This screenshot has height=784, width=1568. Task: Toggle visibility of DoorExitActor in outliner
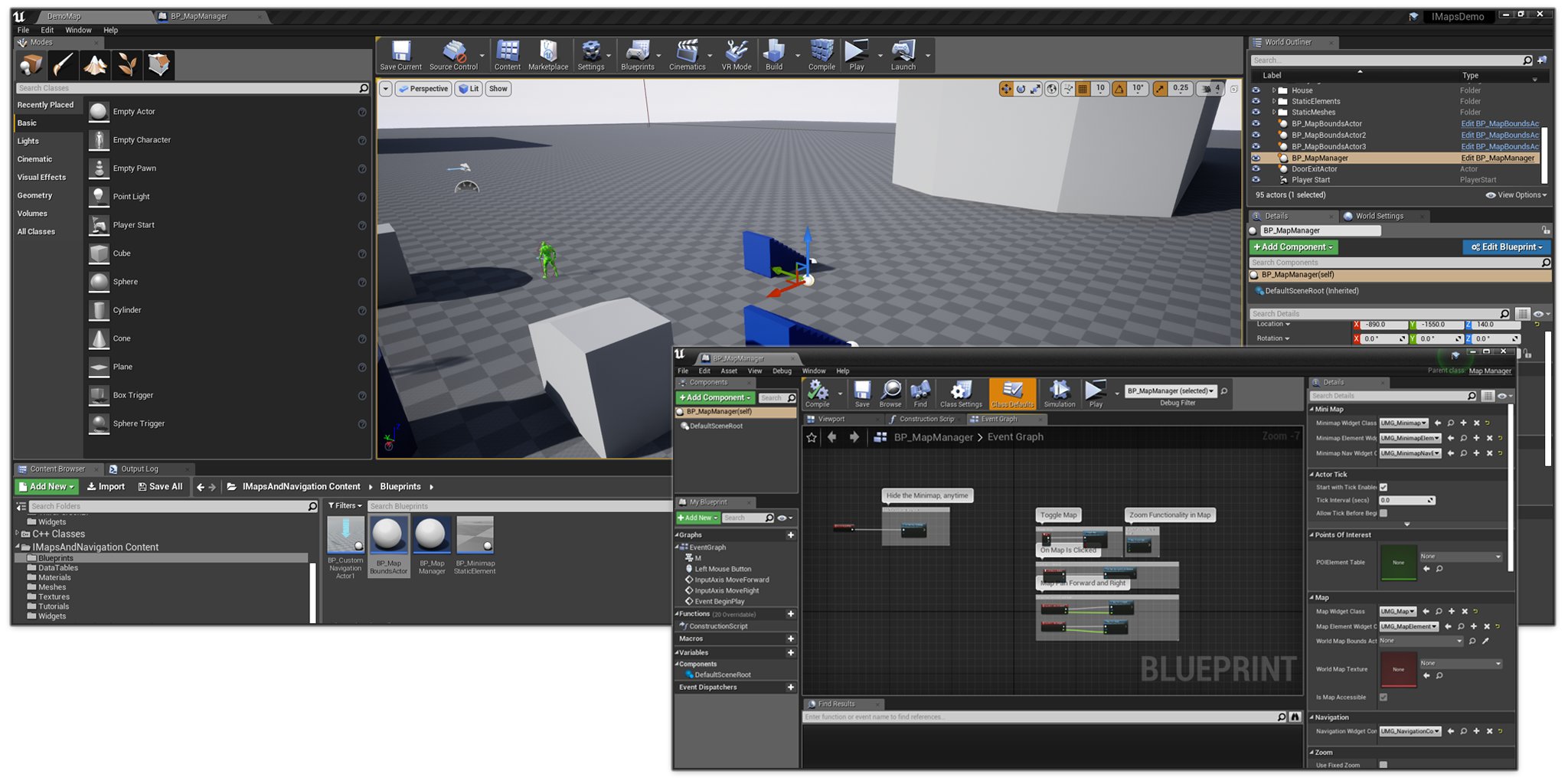[1256, 168]
